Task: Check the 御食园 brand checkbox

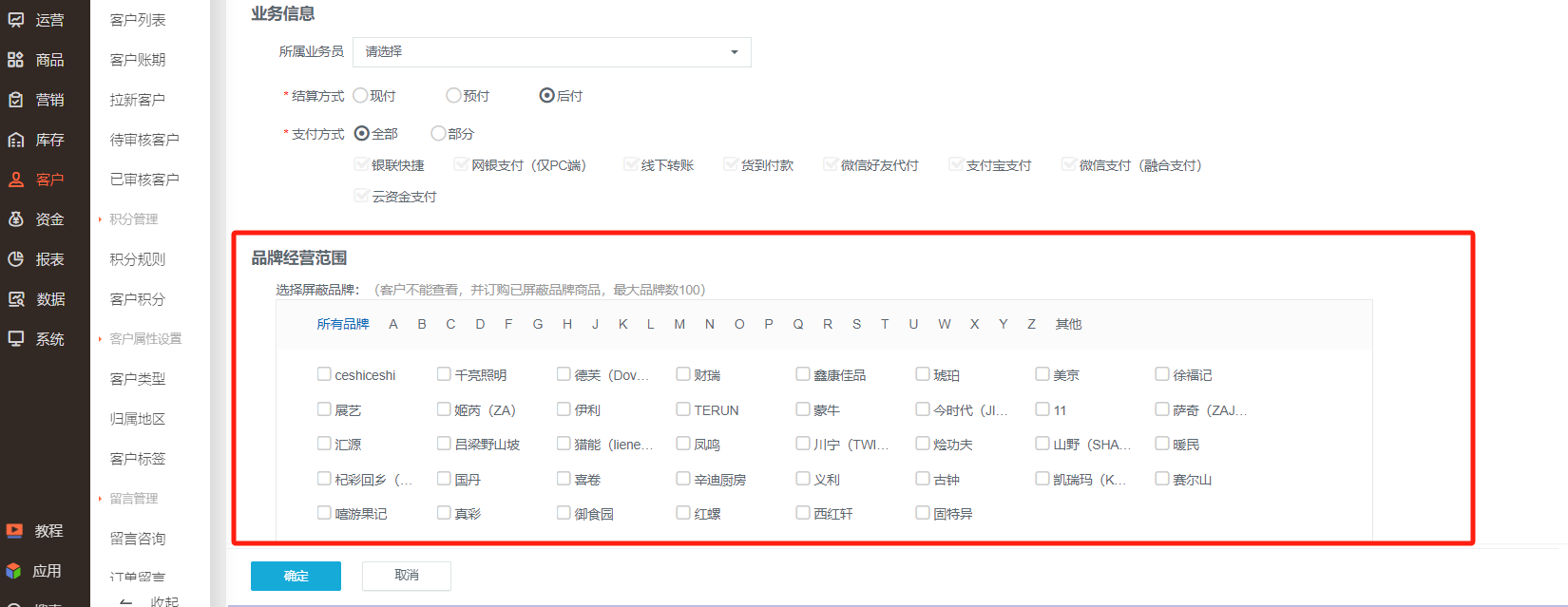Action: point(564,513)
